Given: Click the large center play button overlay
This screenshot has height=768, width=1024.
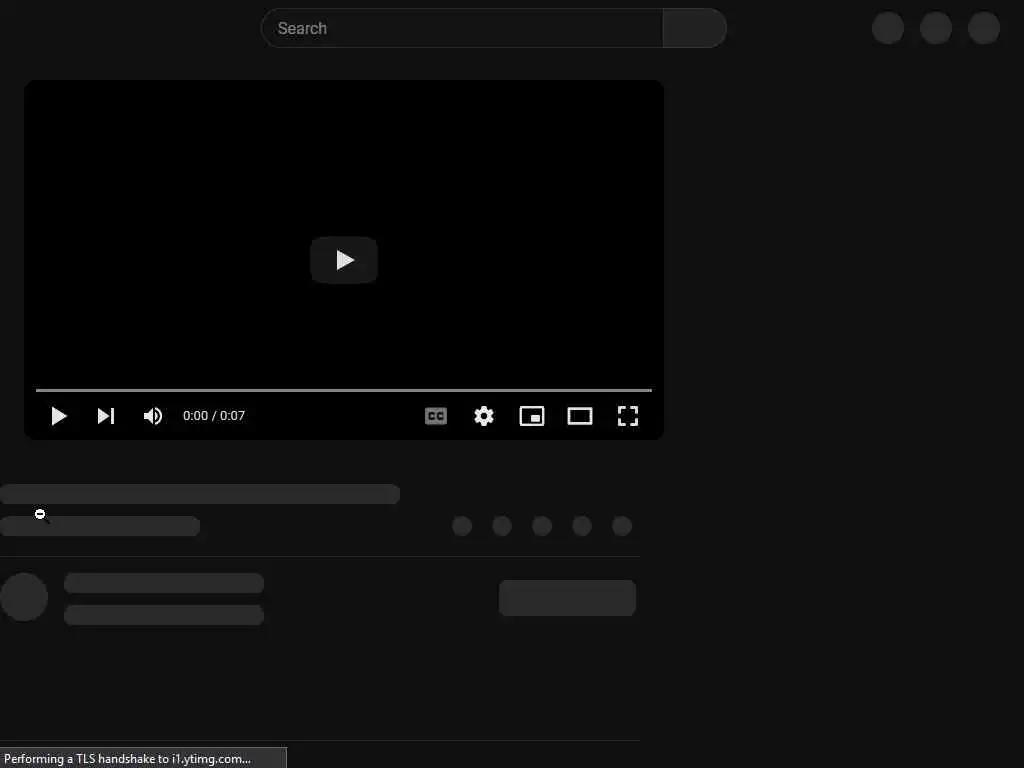Looking at the screenshot, I should click(344, 260).
